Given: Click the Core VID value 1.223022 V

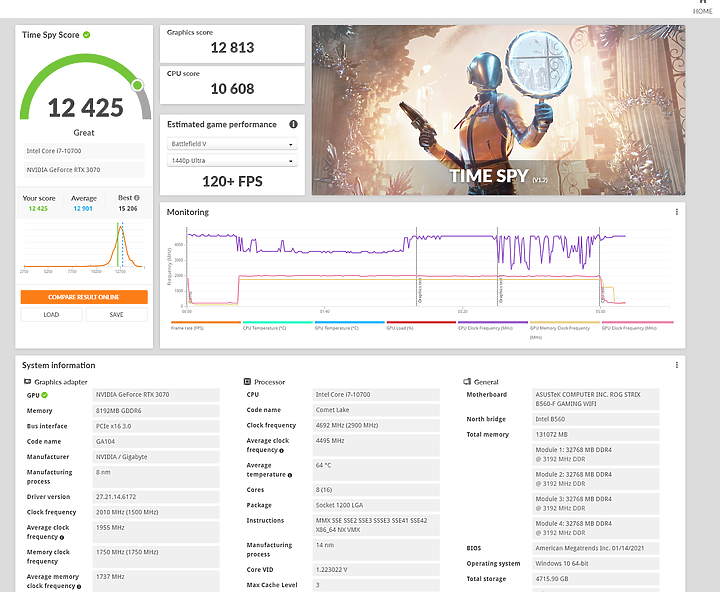Looking at the screenshot, I should click(376, 569).
